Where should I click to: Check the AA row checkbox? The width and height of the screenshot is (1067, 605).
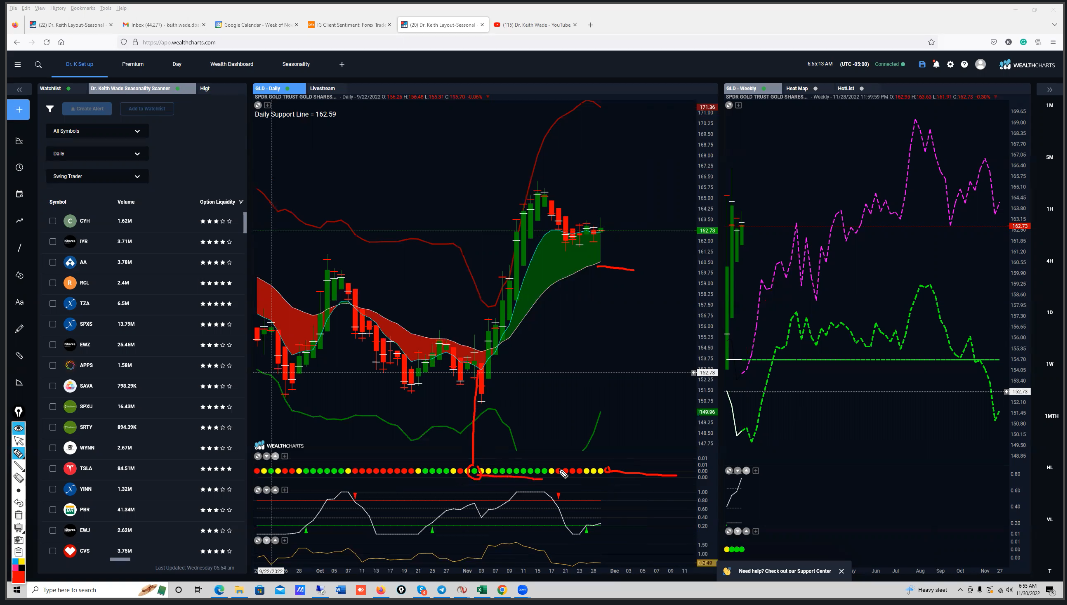click(x=52, y=262)
